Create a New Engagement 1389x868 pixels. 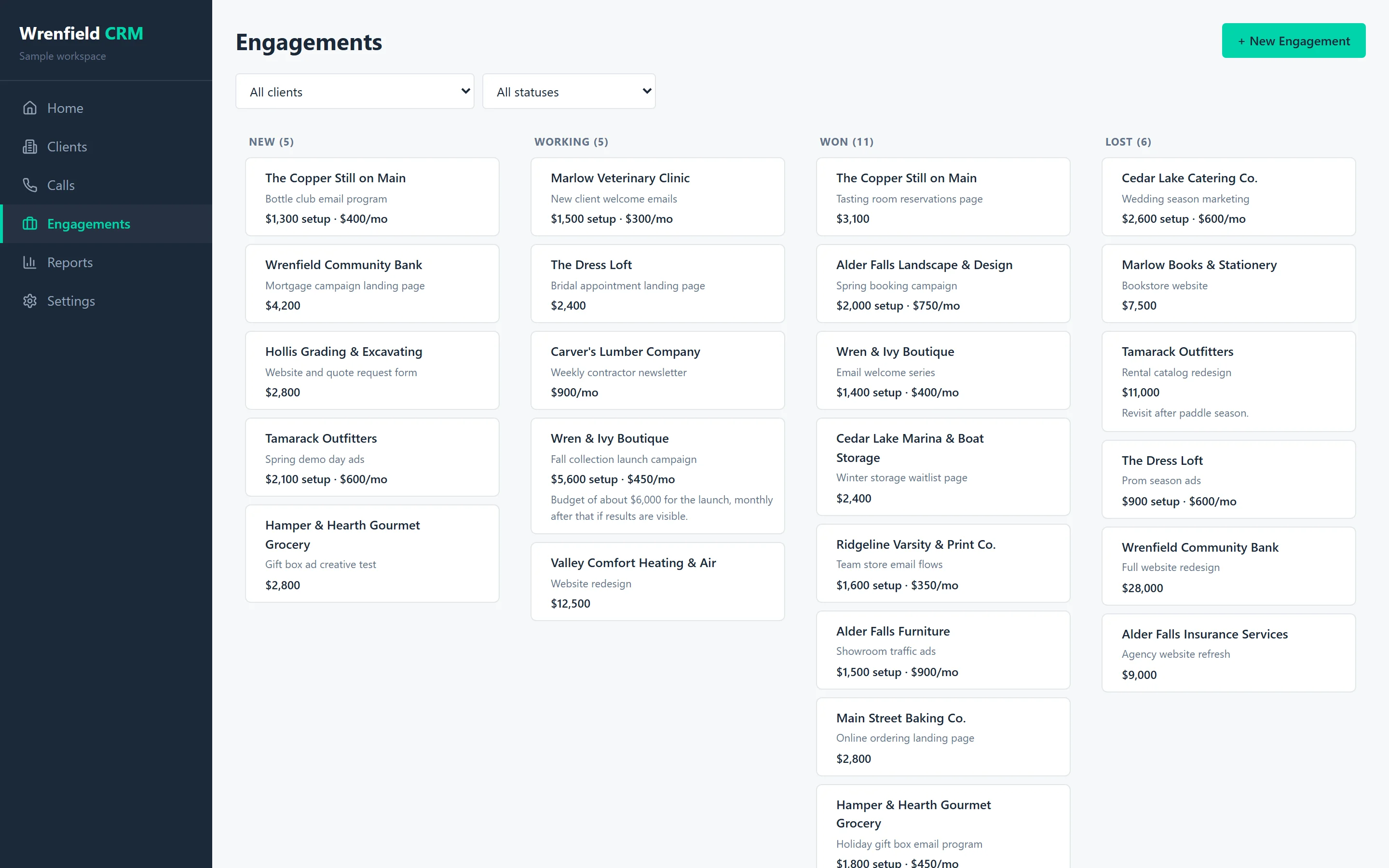pyautogui.click(x=1293, y=41)
